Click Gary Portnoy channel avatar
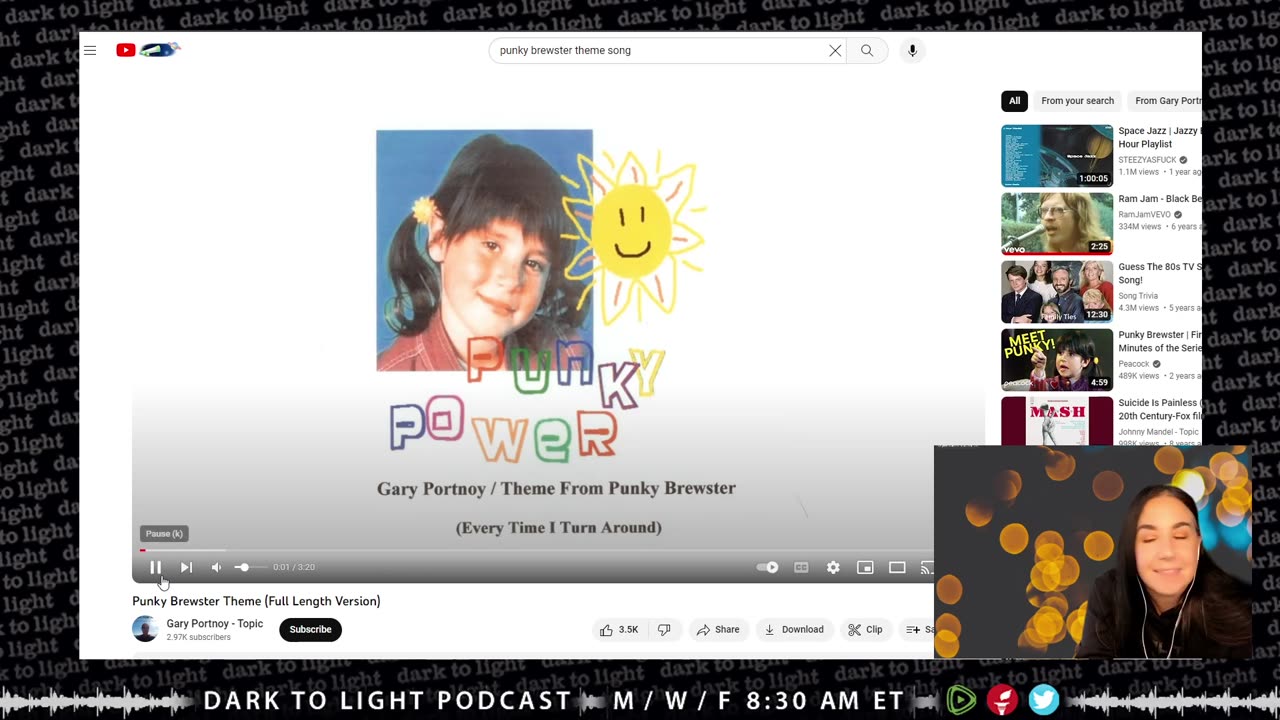This screenshot has width=1280, height=720. [x=145, y=629]
